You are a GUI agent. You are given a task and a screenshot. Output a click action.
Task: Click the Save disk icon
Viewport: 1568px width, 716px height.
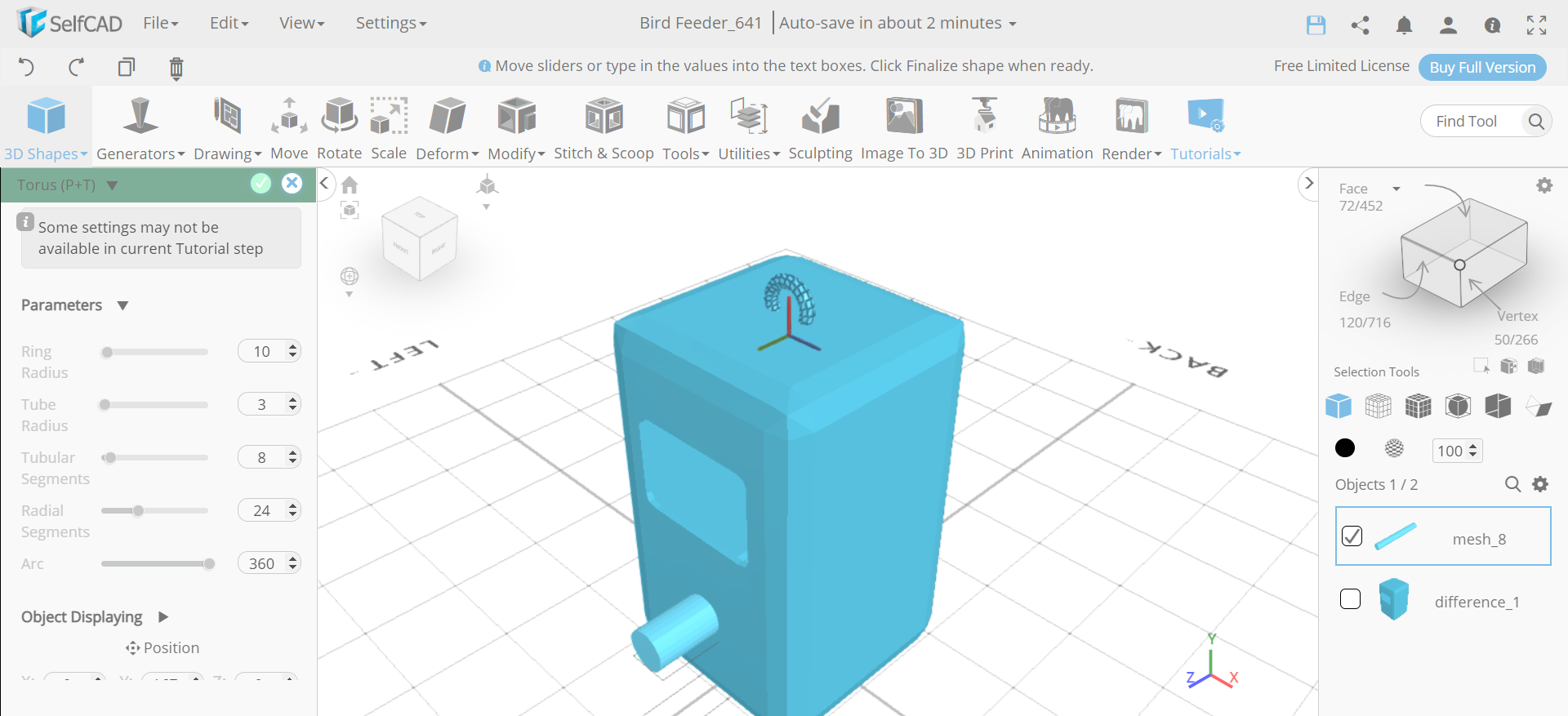(1316, 24)
